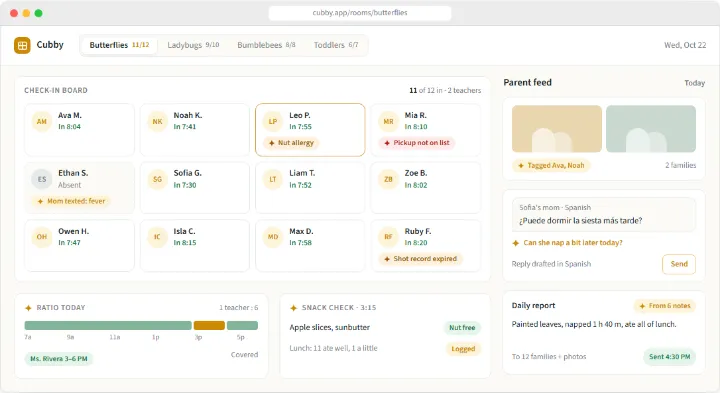Click the Covered status text
This screenshot has width=720, height=393.
pyautogui.click(x=244, y=354)
